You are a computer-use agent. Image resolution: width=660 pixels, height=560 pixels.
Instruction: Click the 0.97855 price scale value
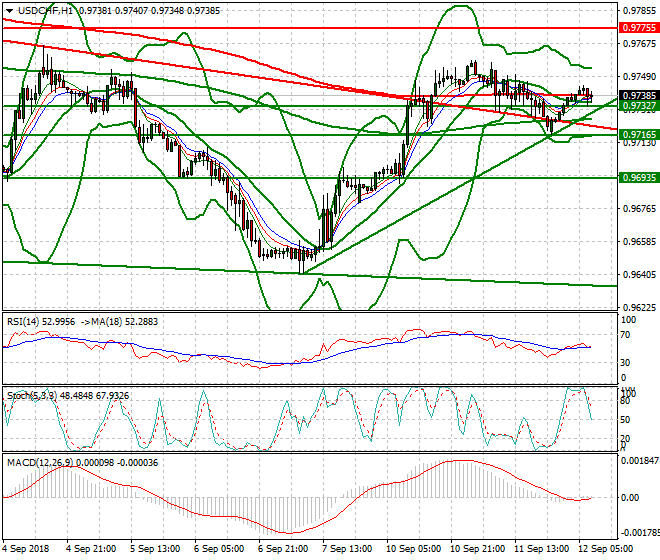[x=640, y=11]
